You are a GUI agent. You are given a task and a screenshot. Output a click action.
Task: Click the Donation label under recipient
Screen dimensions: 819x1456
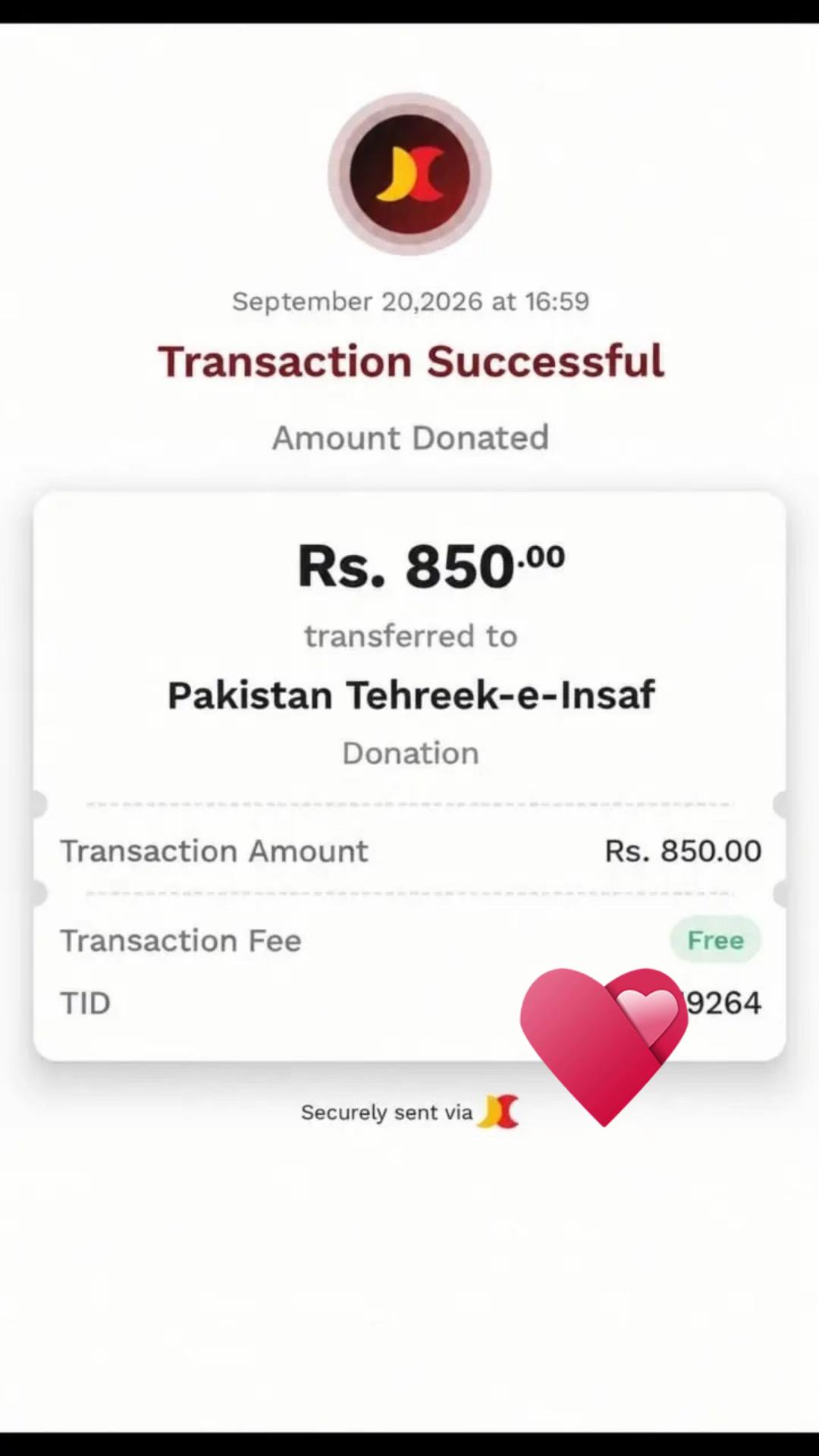coord(410,753)
